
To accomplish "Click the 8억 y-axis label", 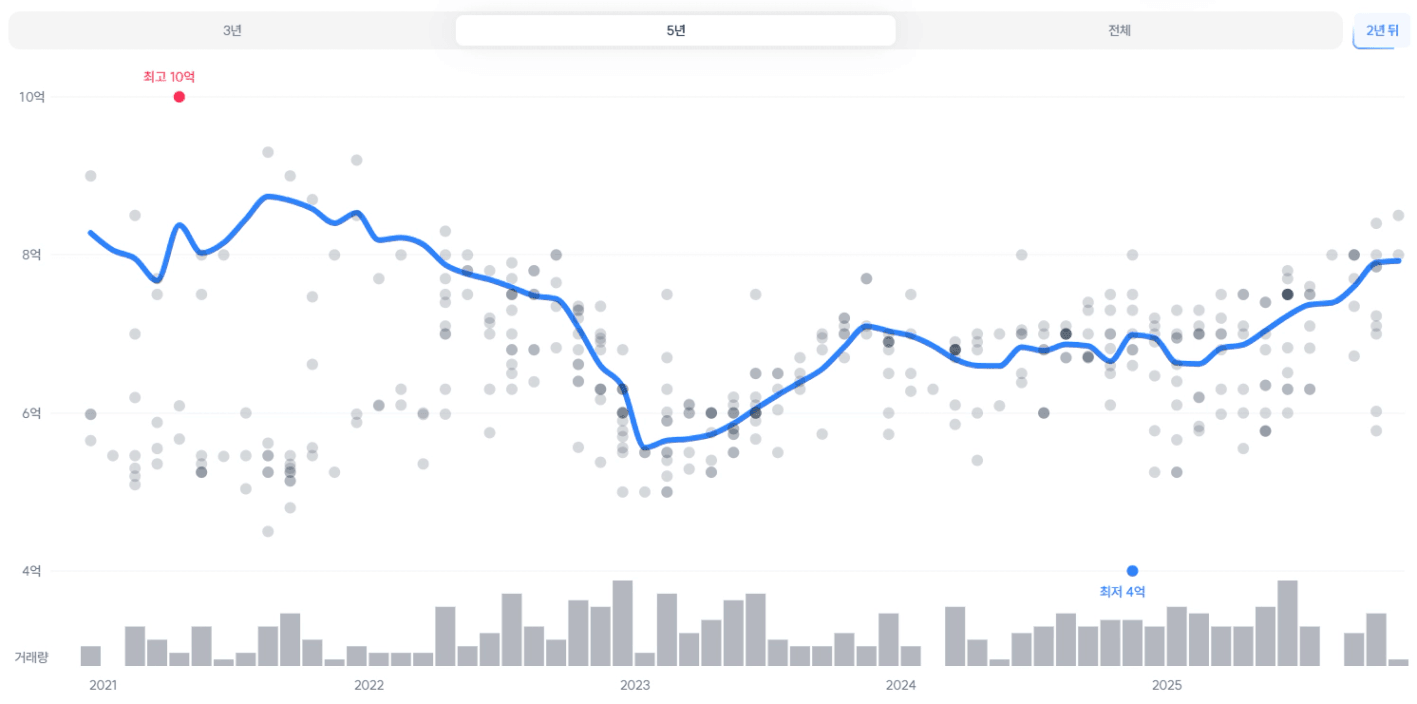I will [x=32, y=255].
